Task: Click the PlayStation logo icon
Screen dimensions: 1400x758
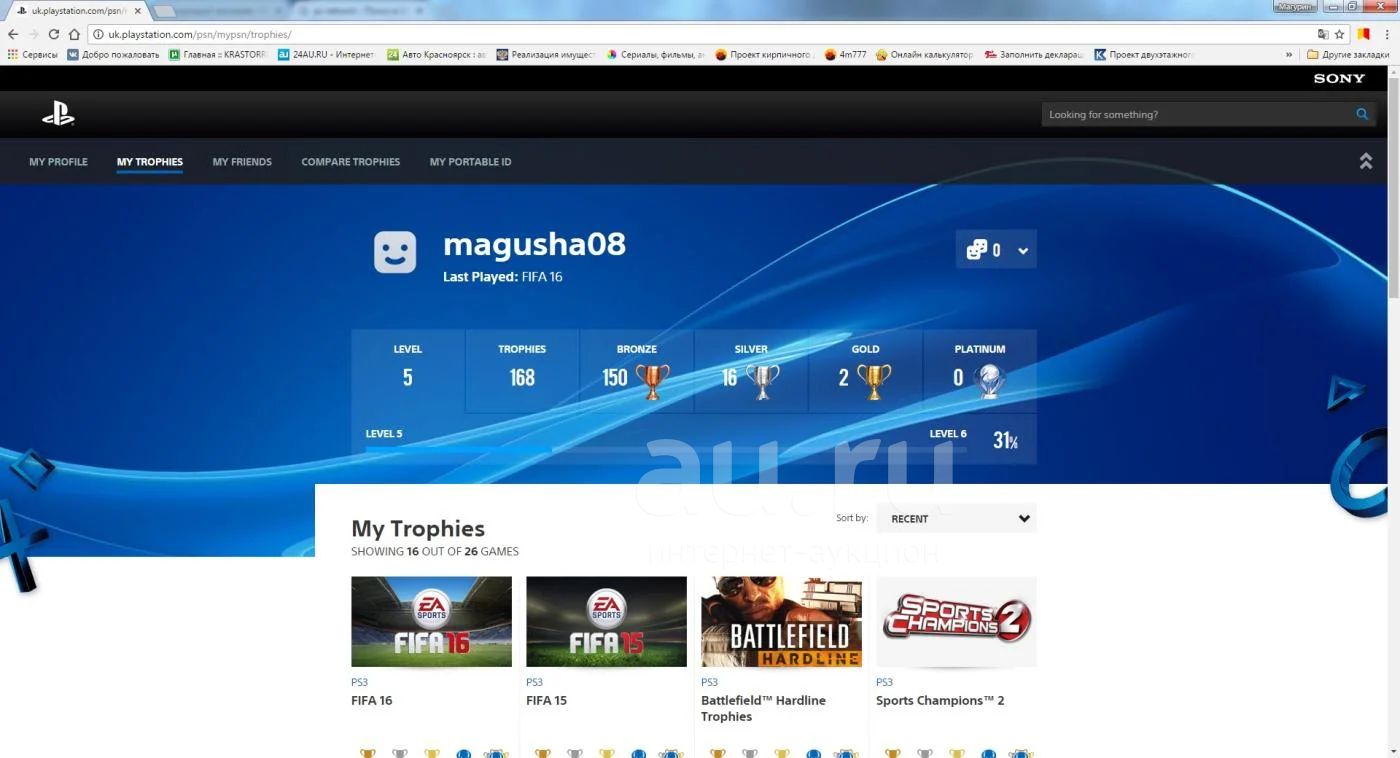Action: 58,115
